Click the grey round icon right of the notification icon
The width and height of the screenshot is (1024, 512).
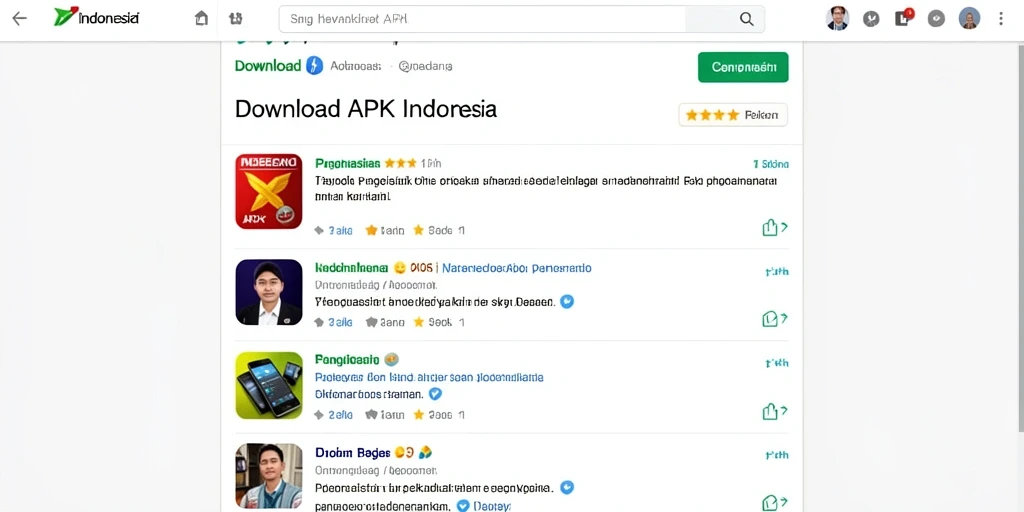pyautogui.click(x=936, y=18)
